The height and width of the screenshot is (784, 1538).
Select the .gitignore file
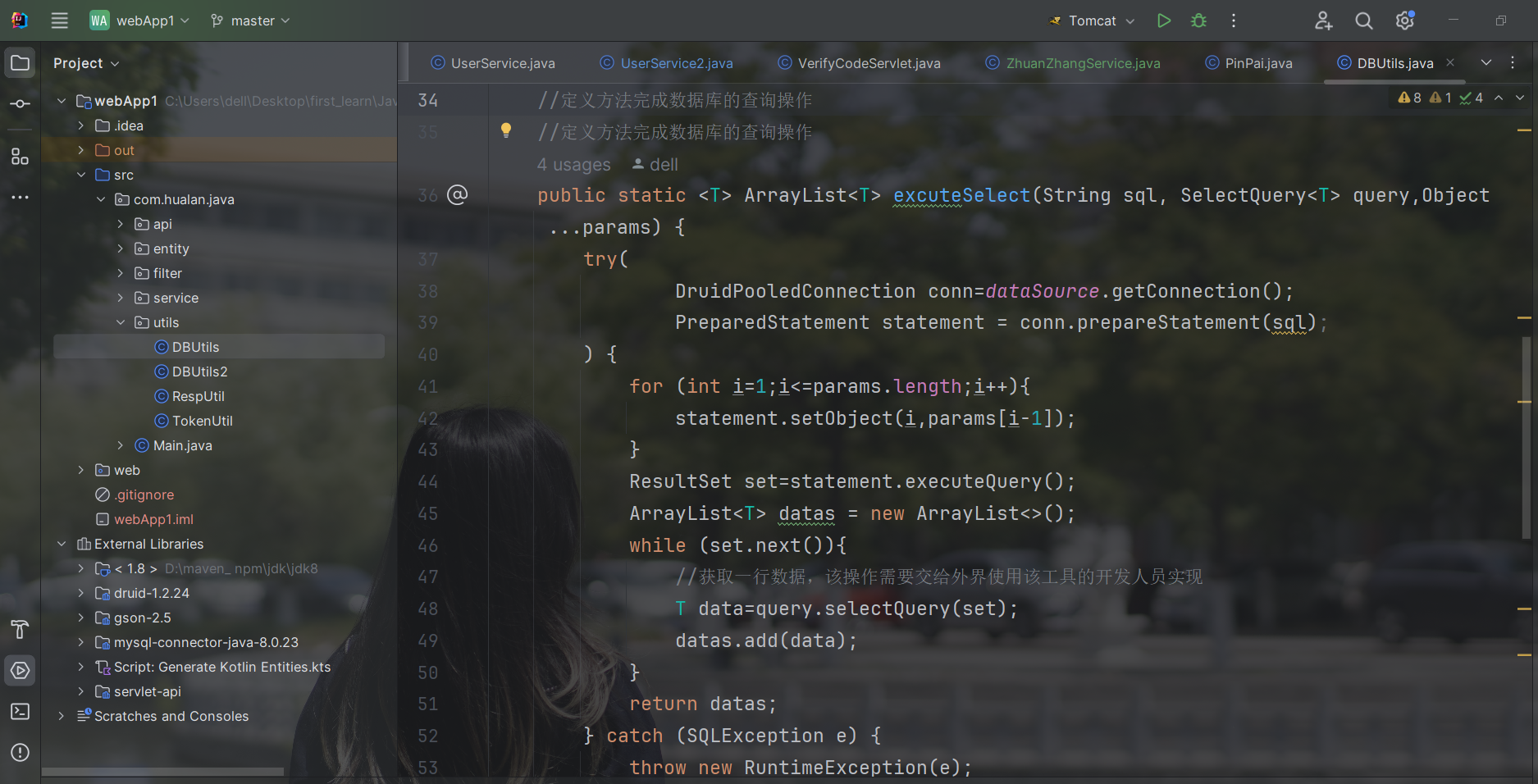pyautogui.click(x=144, y=495)
